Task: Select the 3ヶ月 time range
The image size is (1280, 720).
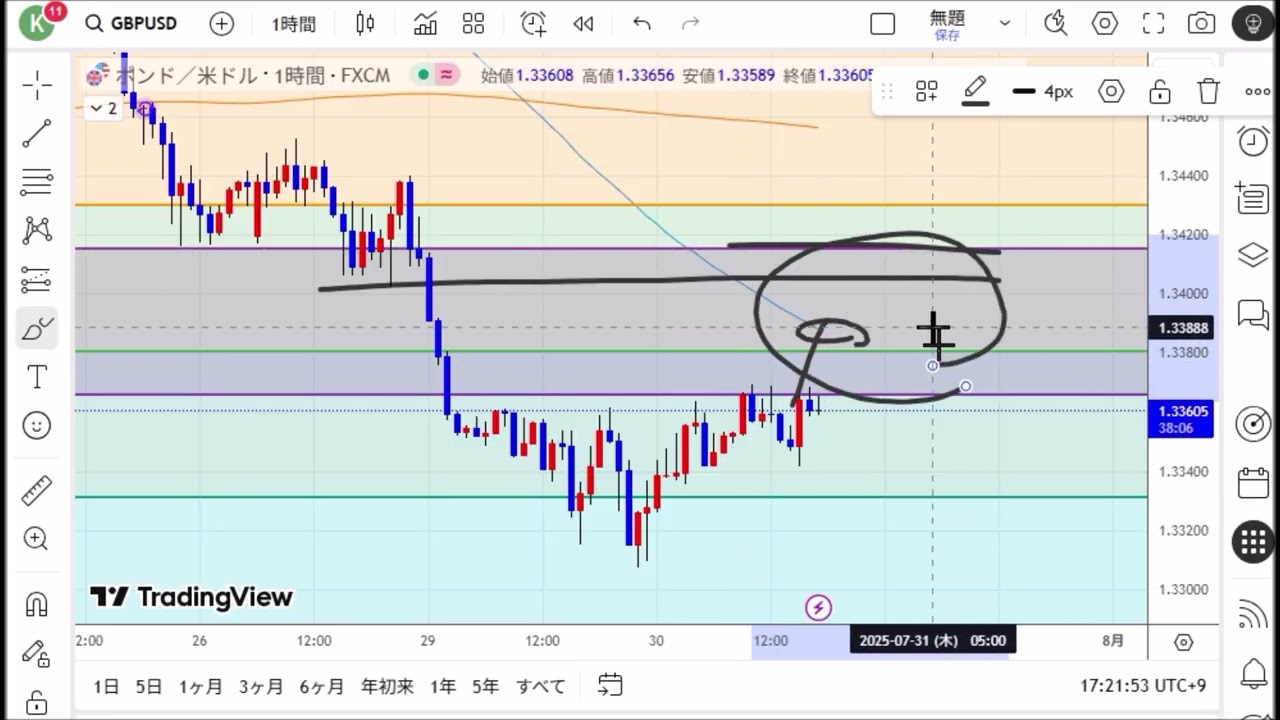Action: point(260,686)
